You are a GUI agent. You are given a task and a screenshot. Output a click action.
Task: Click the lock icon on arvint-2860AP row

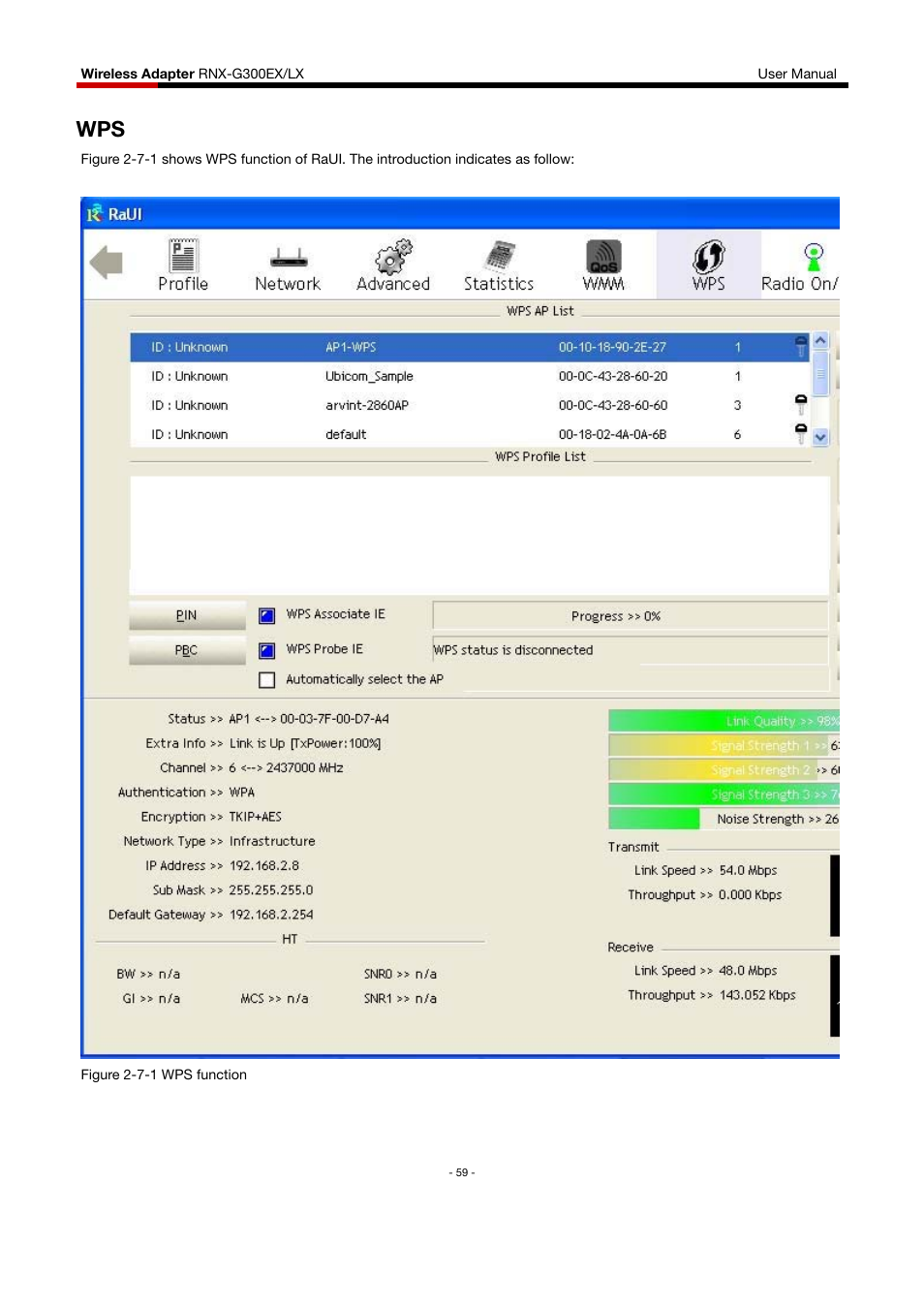pyautogui.click(x=801, y=404)
